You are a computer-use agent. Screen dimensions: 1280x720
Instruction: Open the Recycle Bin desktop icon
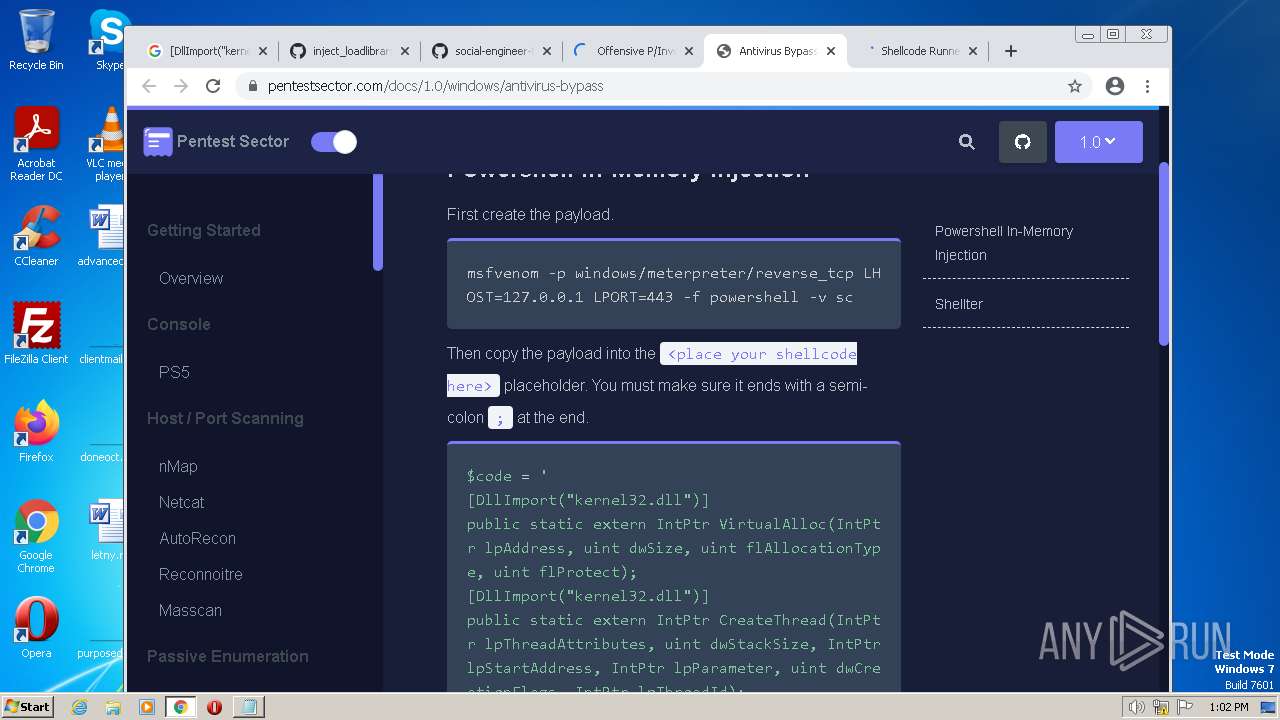point(36,41)
